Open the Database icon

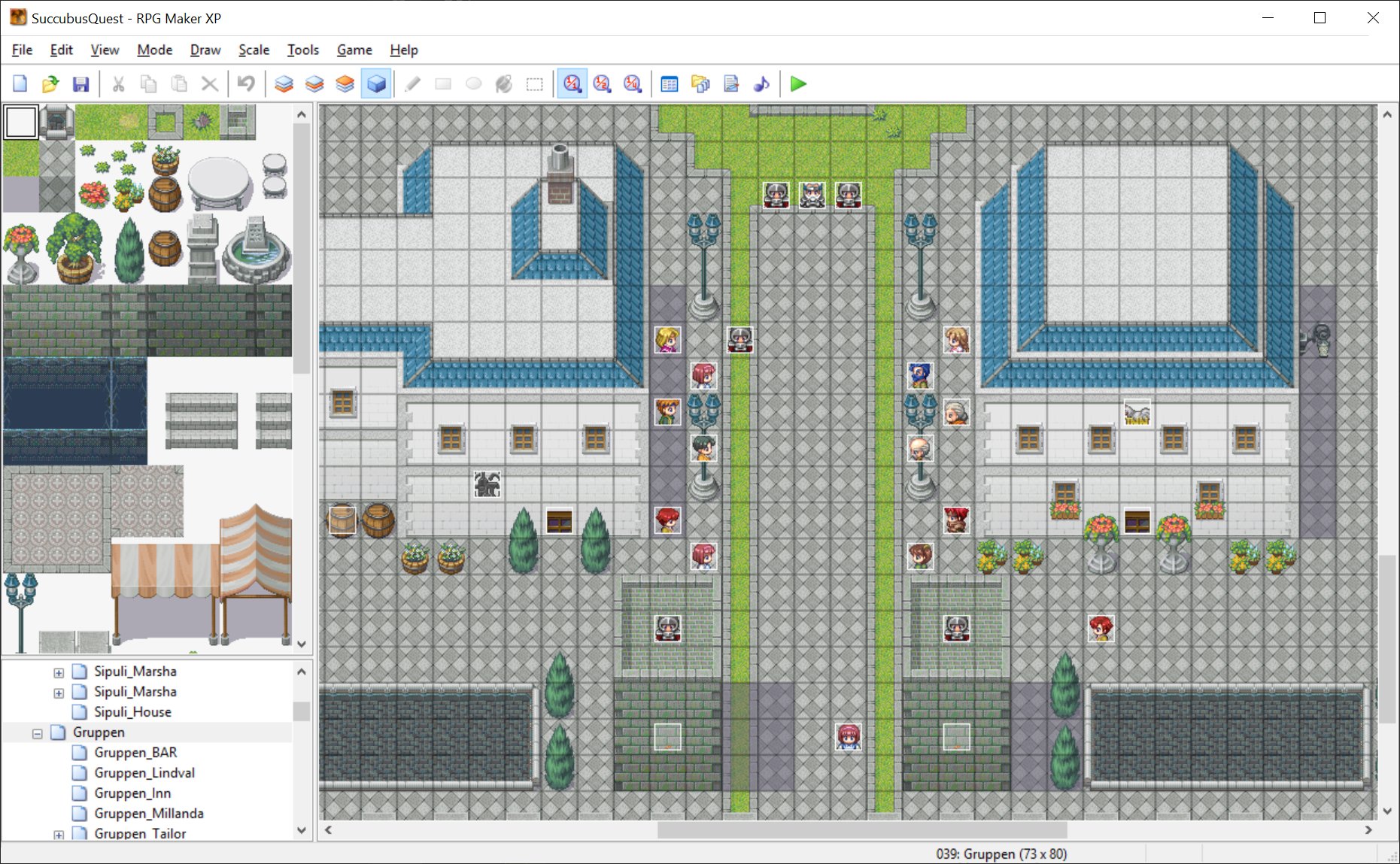tap(669, 83)
